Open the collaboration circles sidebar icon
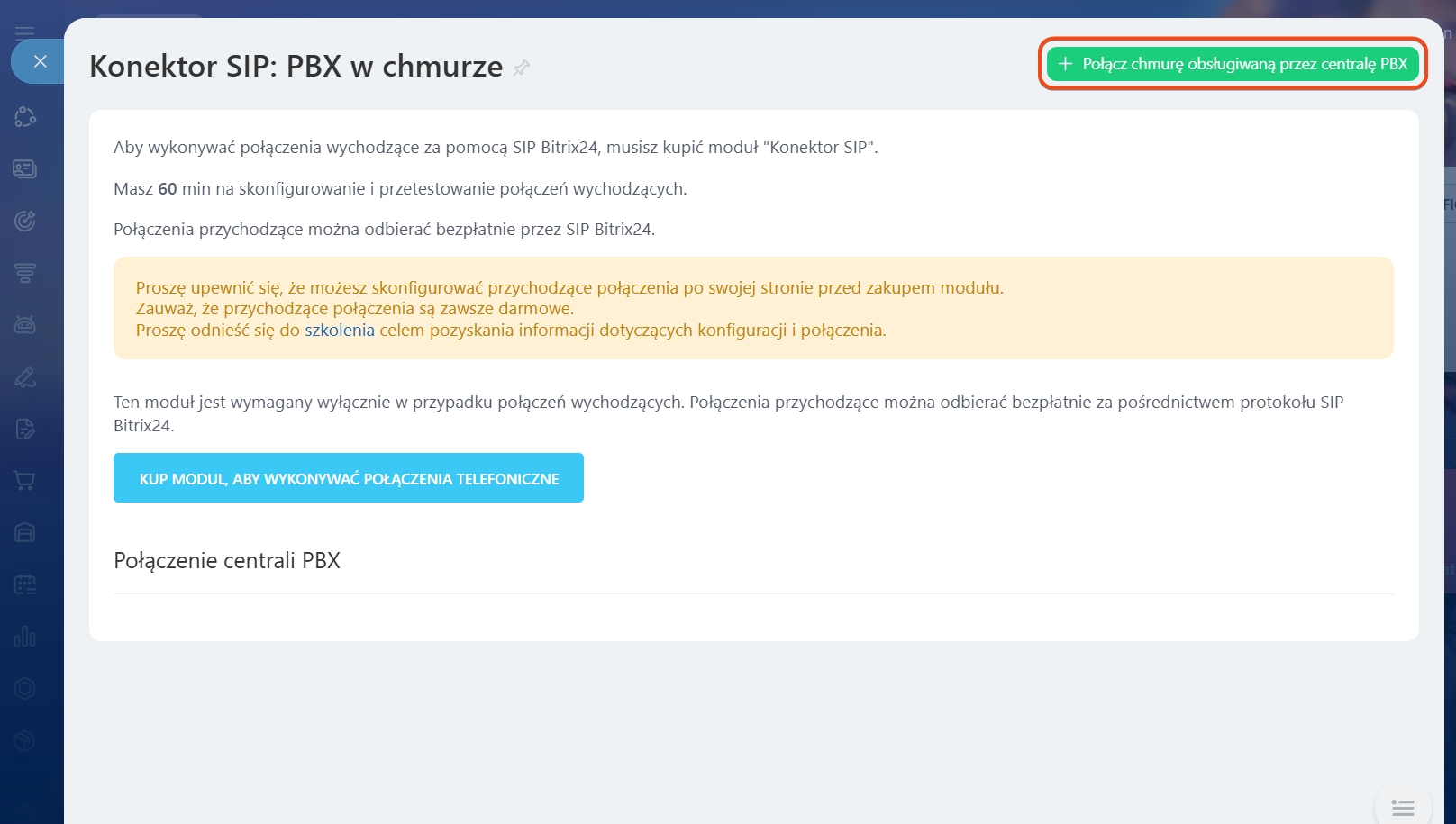This screenshot has height=824, width=1456. pos(25,117)
